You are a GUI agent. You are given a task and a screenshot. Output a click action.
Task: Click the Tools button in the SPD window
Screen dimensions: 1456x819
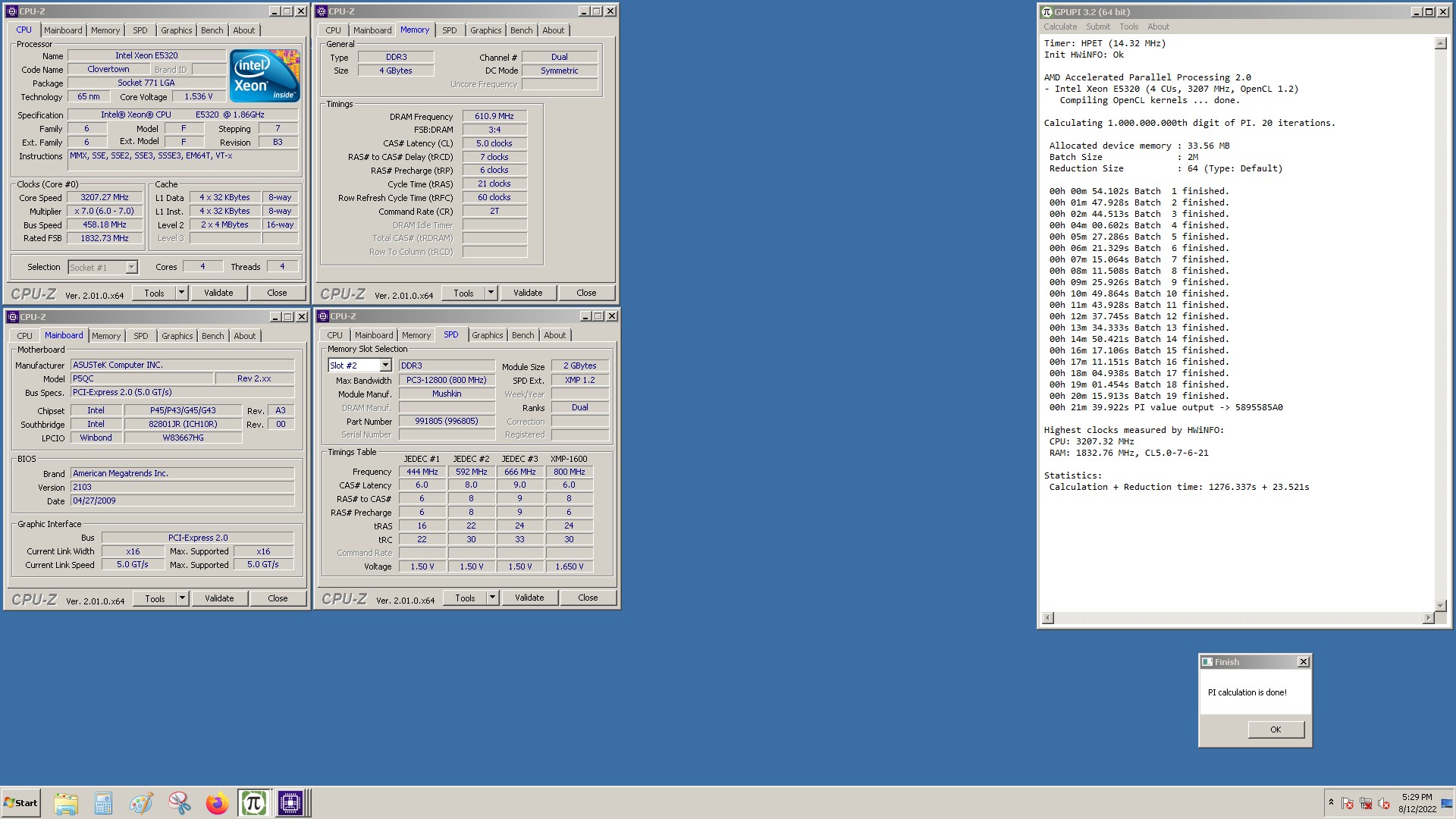(x=465, y=598)
